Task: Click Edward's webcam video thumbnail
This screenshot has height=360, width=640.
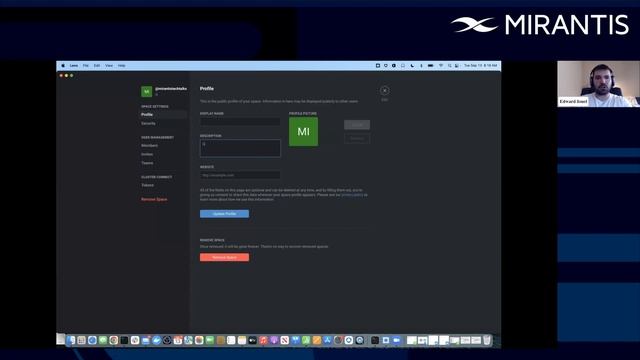Action: [x=598, y=84]
